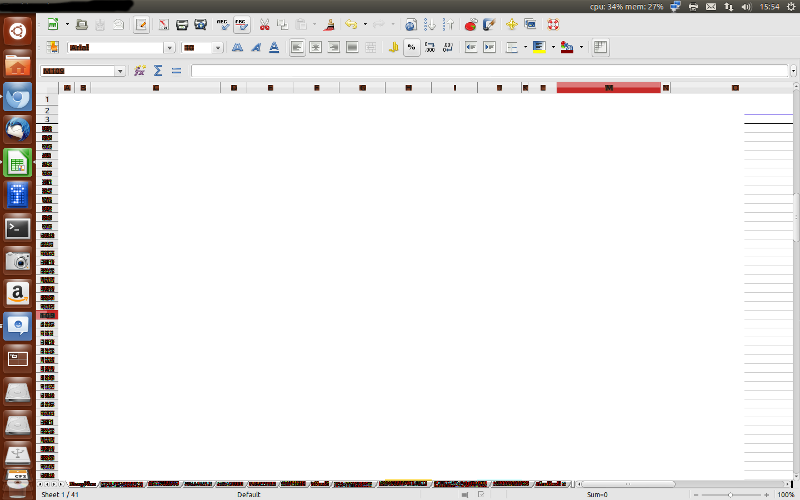Click the Navigator star icon
This screenshot has width=800, height=500.
coord(511,24)
